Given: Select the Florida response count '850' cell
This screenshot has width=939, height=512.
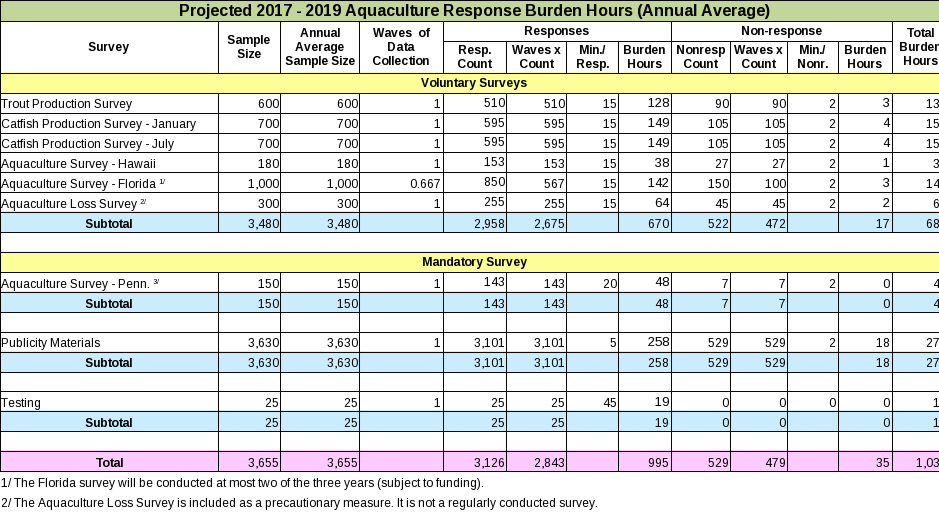Looking at the screenshot, I should (475, 183).
